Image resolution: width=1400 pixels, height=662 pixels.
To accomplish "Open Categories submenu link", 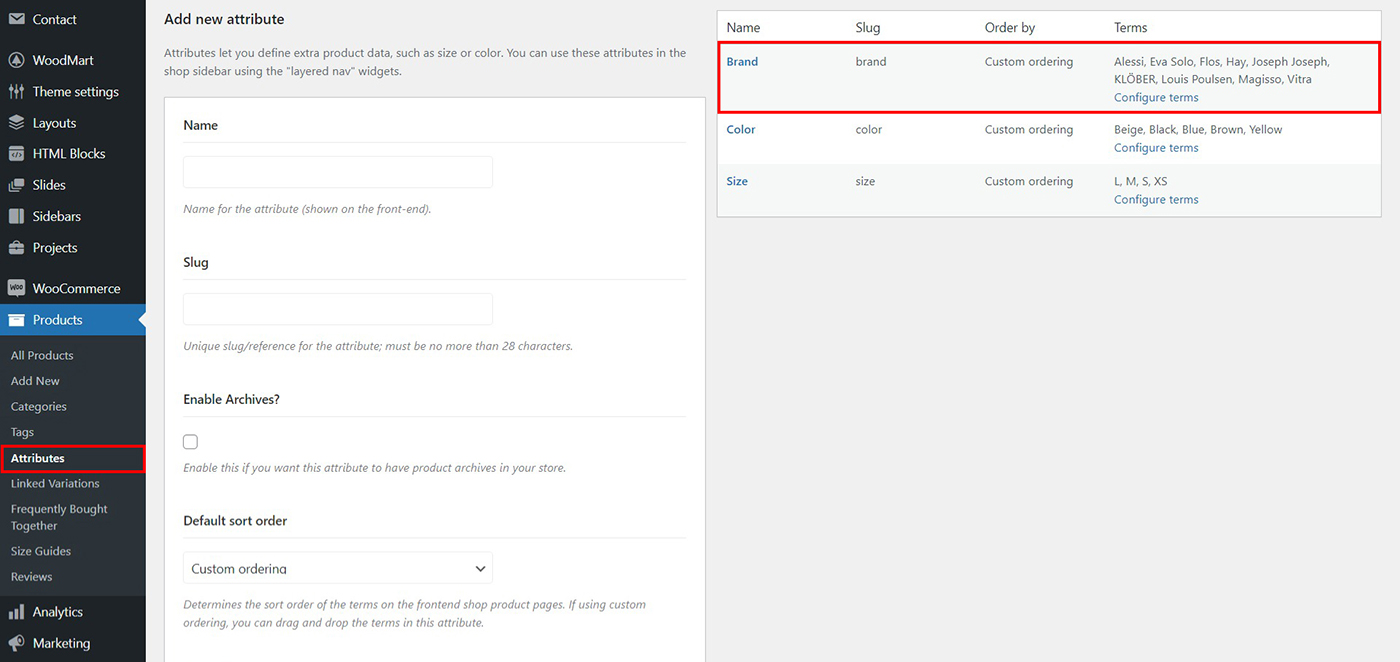I will pos(39,407).
